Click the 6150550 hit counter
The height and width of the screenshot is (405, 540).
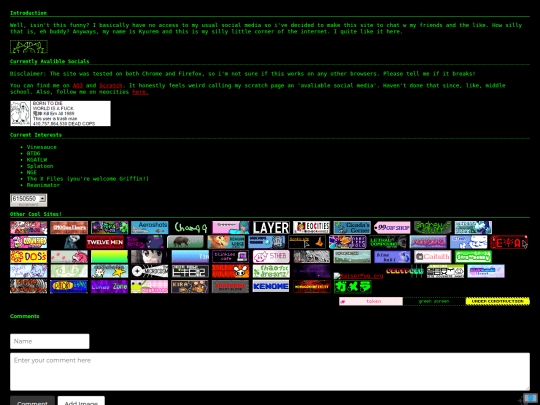click(x=29, y=200)
